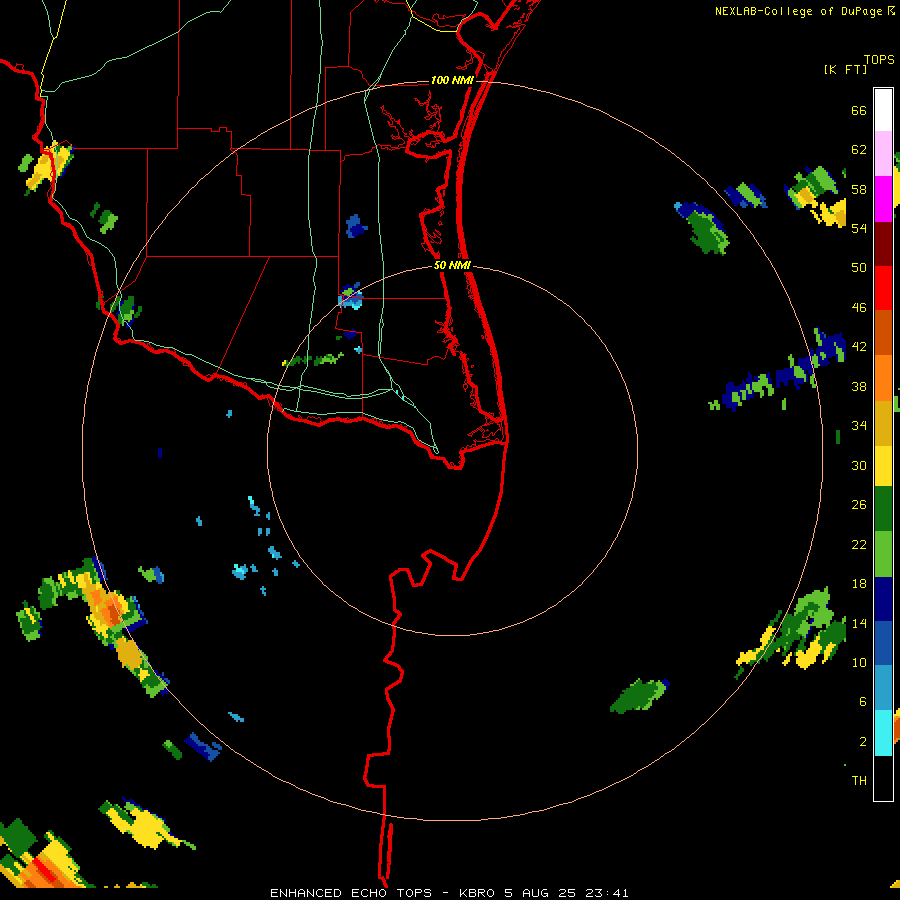This screenshot has height=900, width=900.
Task: Click the medium blue legend band
Action: pos(883,644)
